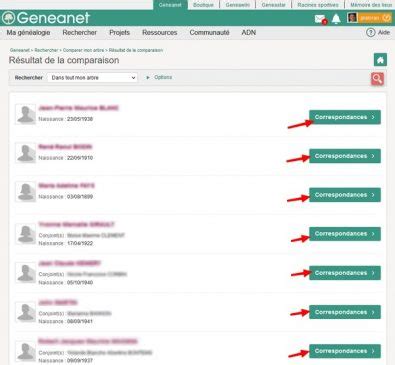Open the Rechercher menu

click(80, 32)
